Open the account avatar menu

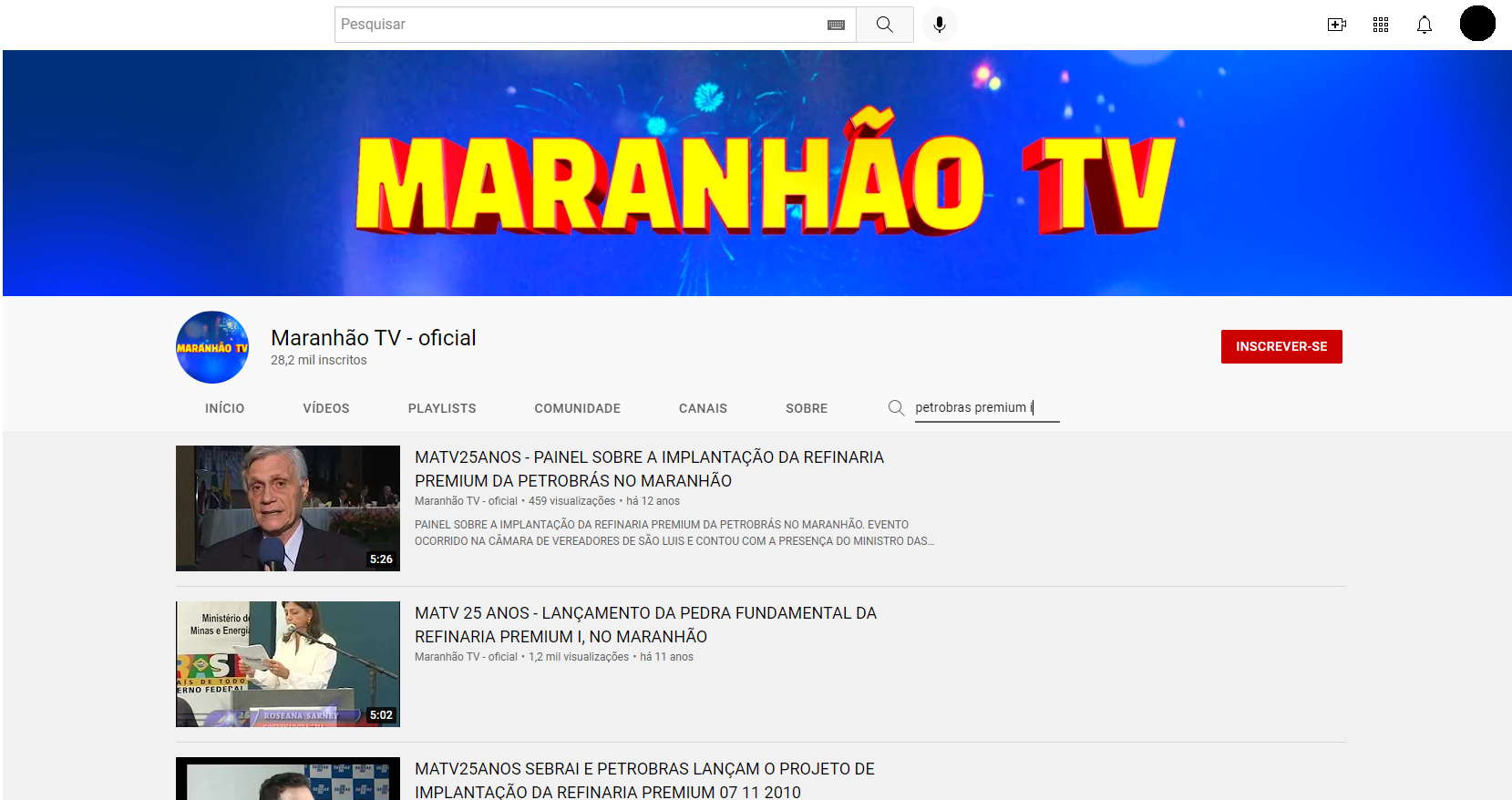pyautogui.click(x=1477, y=24)
